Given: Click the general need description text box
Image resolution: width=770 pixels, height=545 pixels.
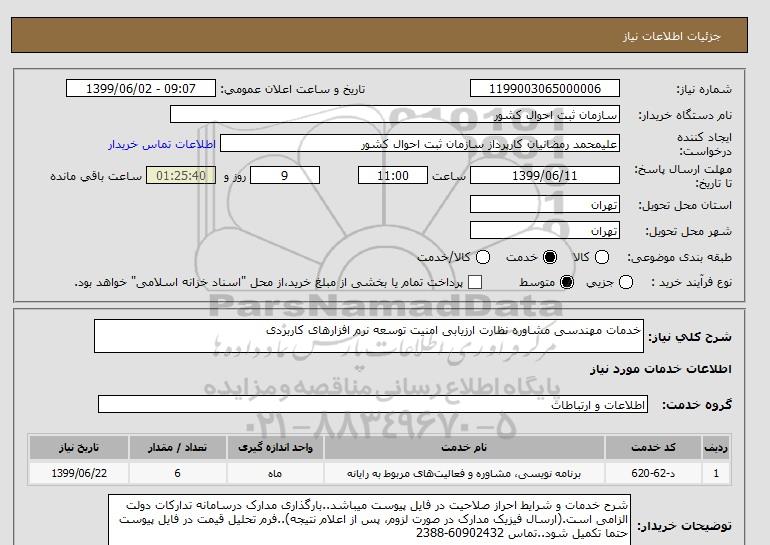Looking at the screenshot, I should [369, 336].
